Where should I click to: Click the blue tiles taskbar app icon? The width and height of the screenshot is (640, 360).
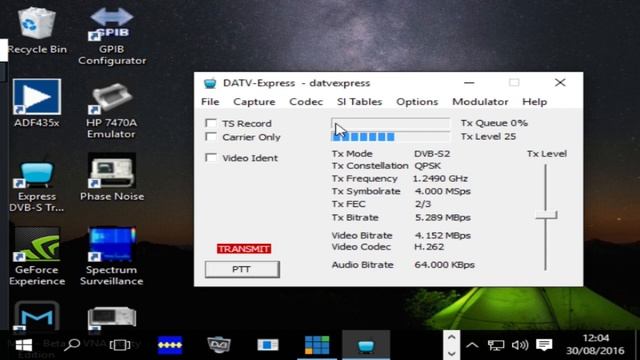click(x=317, y=345)
